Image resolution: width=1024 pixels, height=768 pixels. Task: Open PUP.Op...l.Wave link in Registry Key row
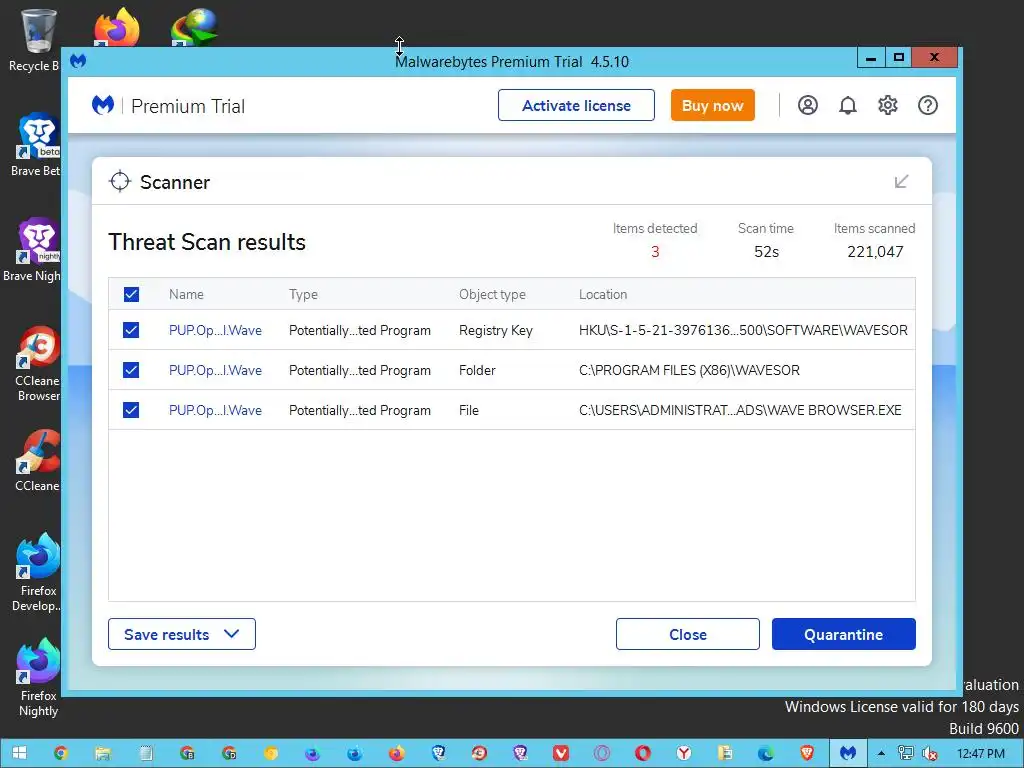pyautogui.click(x=215, y=330)
